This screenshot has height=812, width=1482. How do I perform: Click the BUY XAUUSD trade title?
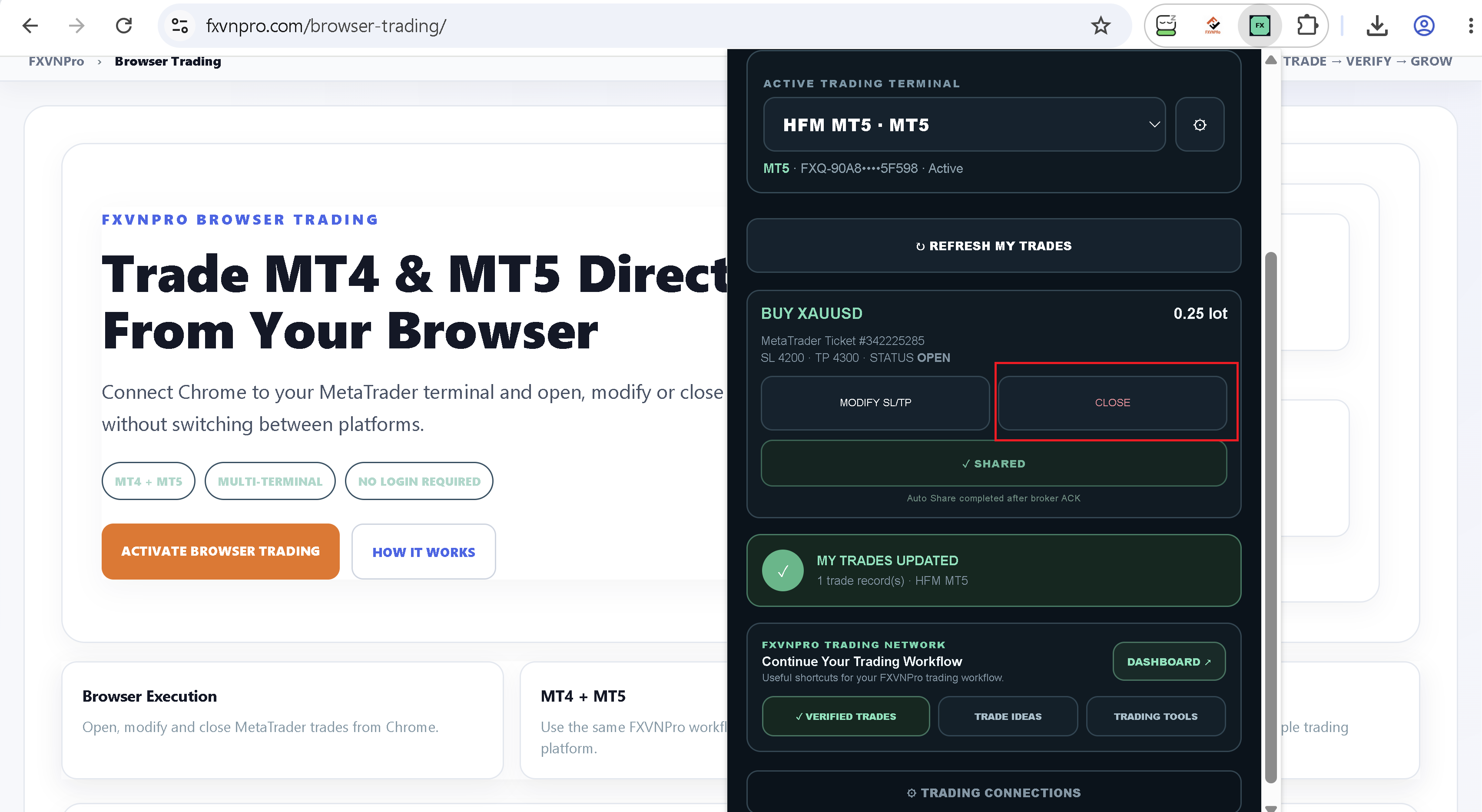point(812,314)
